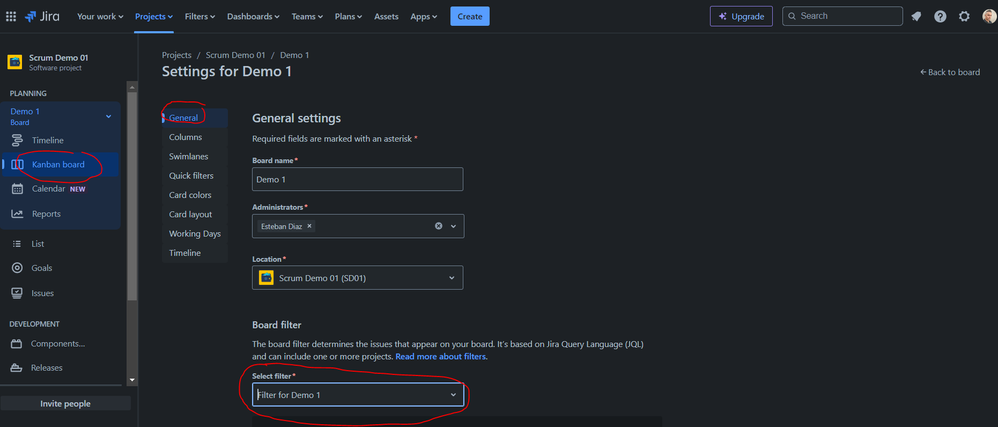
Task: Expand the Filters menu
Action: (200, 17)
